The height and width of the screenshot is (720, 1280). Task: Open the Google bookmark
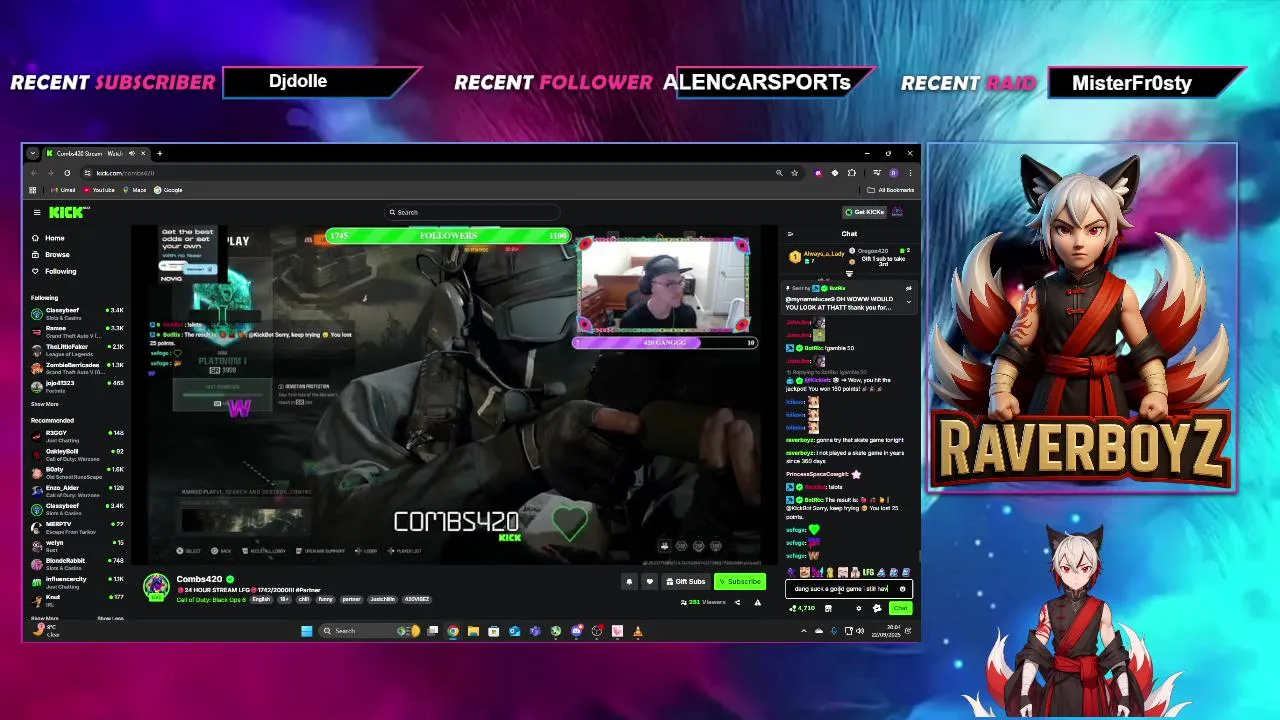pyautogui.click(x=168, y=190)
